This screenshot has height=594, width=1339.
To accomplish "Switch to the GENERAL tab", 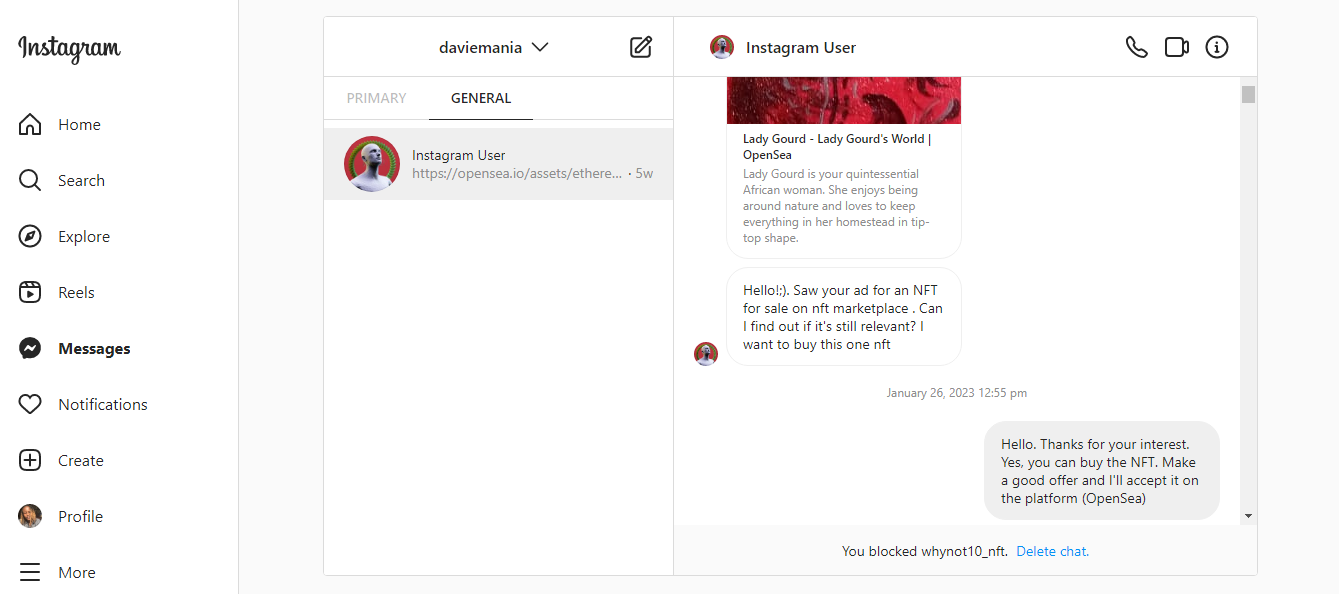I will pyautogui.click(x=481, y=98).
